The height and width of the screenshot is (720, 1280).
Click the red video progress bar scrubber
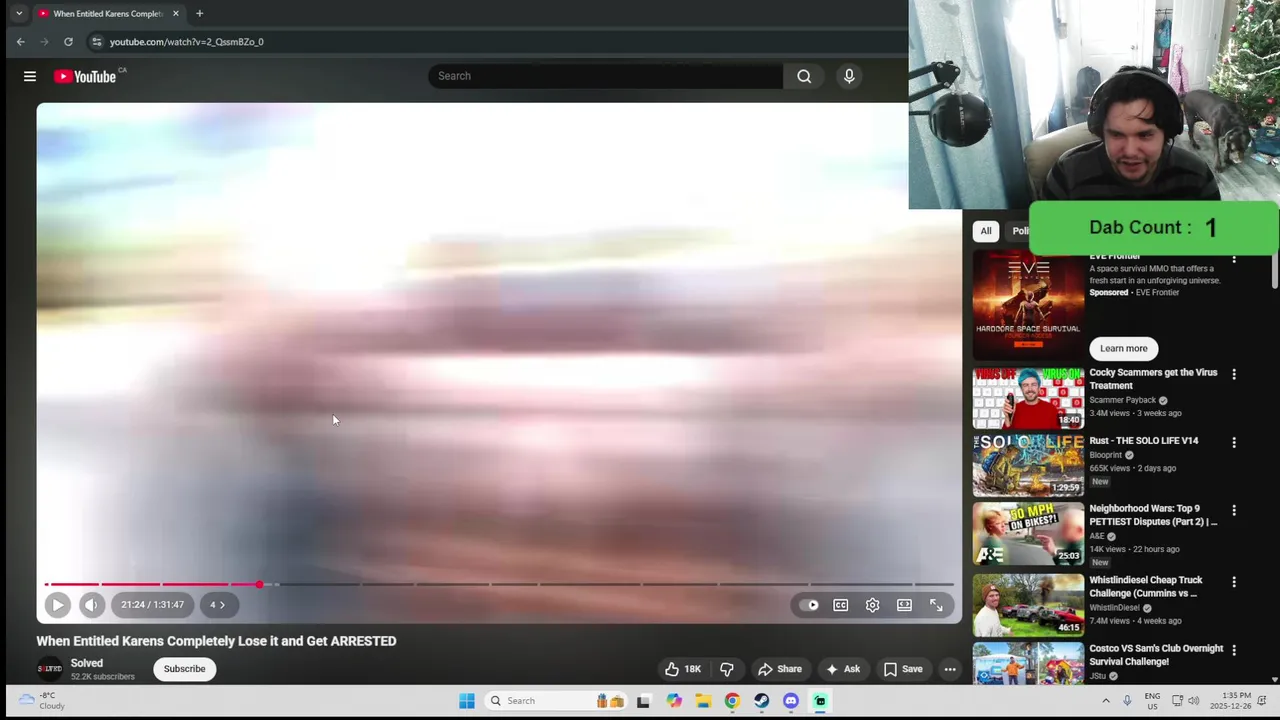(259, 584)
